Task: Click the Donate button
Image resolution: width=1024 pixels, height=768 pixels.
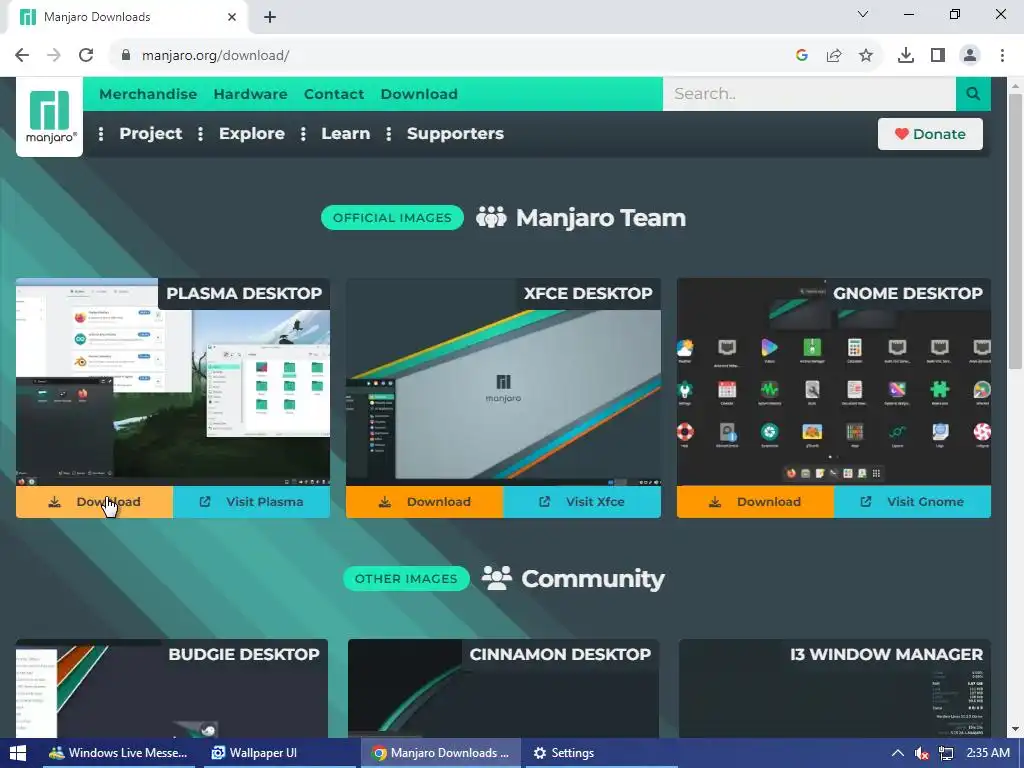Action: click(x=930, y=134)
